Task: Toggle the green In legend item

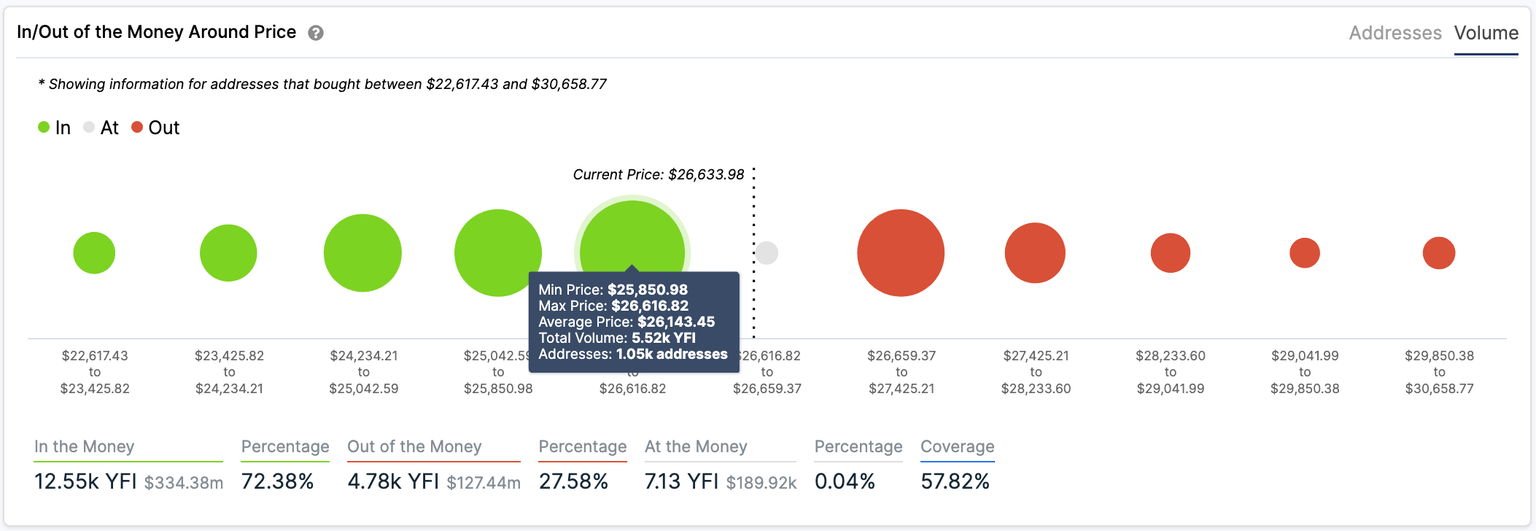Action: click(54, 128)
